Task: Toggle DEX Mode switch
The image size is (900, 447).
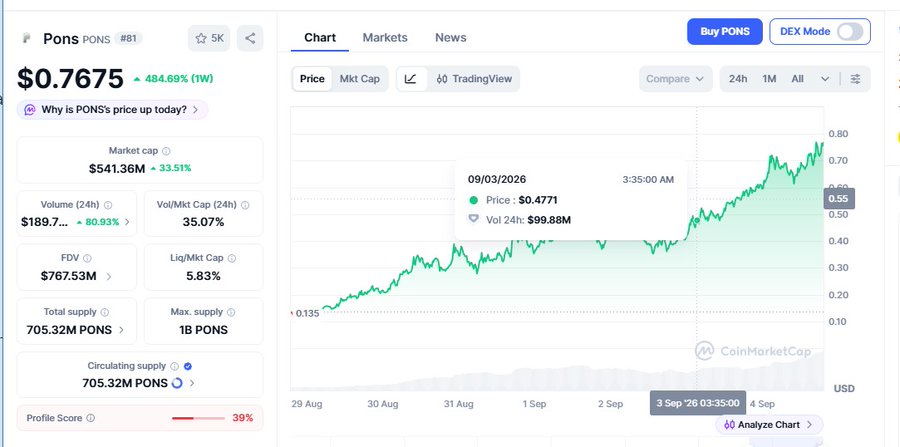Action: pos(849,32)
